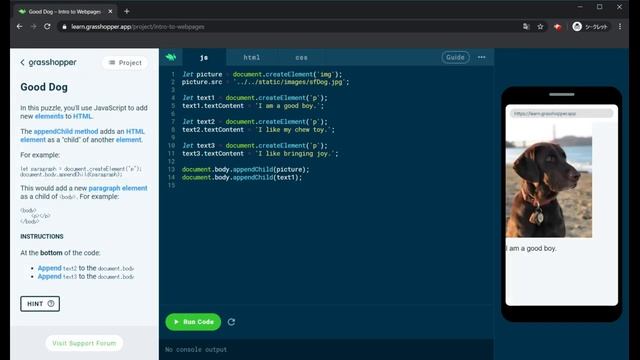Click the site lock icon in address bar
This screenshot has height=360, width=640.
(64, 27)
